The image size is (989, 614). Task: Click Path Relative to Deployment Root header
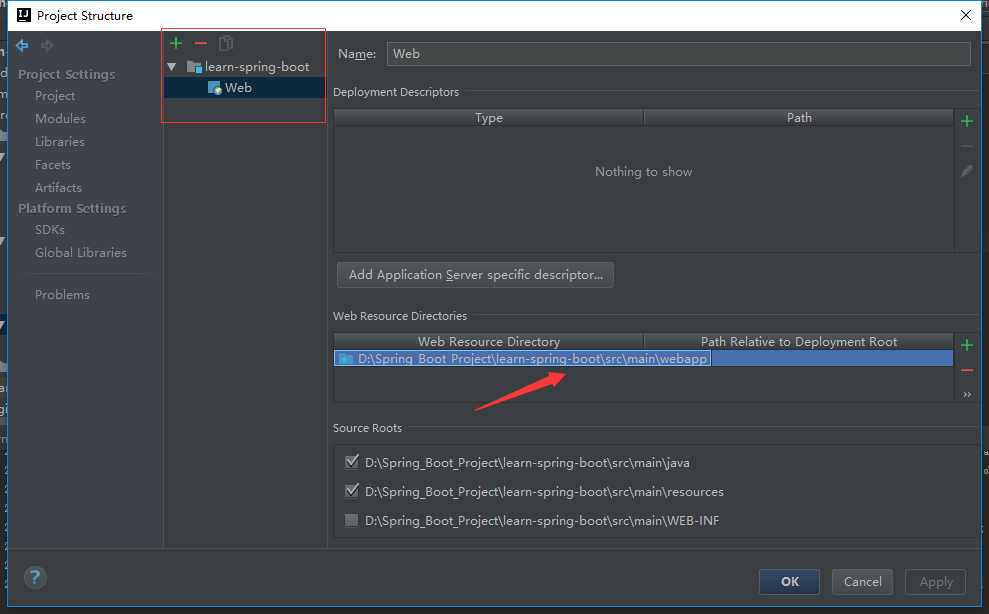[799, 341]
